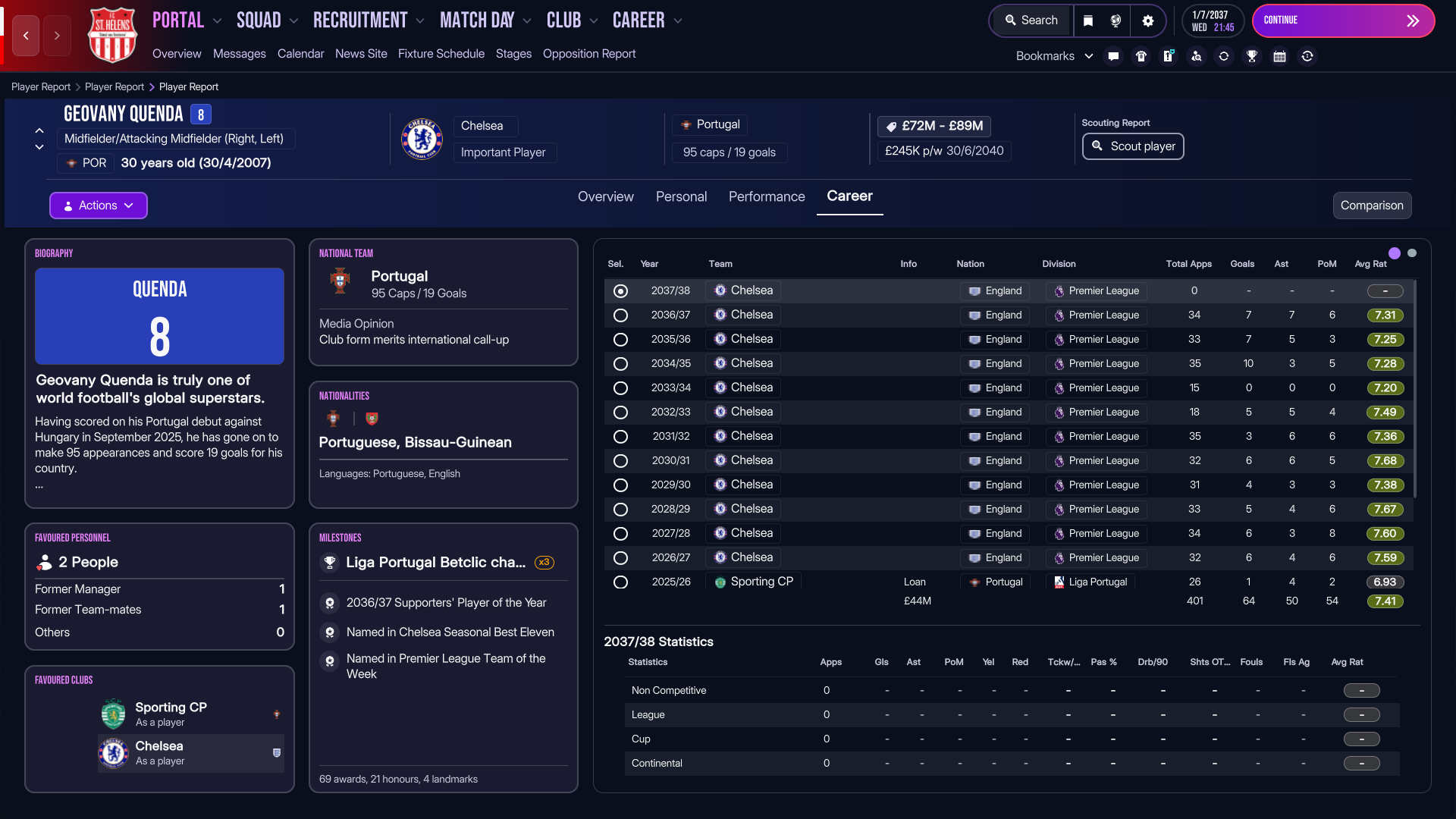This screenshot has width=1456, height=819.
Task: Open the Fixture Schedule menu item
Action: (441, 54)
